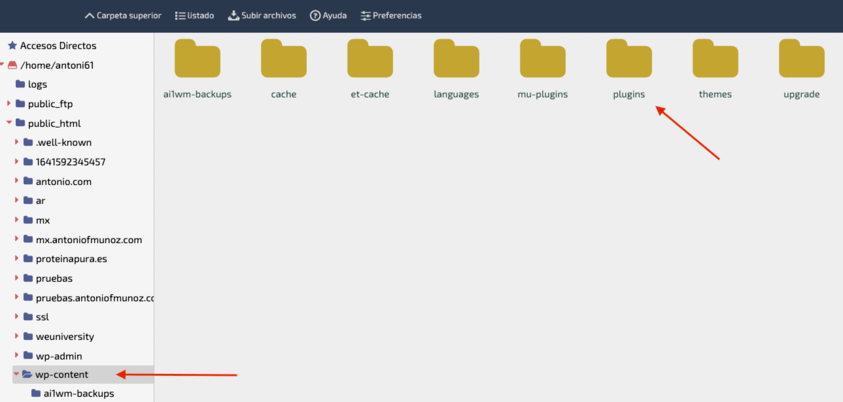Click the .well-known folder icon in tree
Screen dimensions: 843x402
click(x=28, y=142)
